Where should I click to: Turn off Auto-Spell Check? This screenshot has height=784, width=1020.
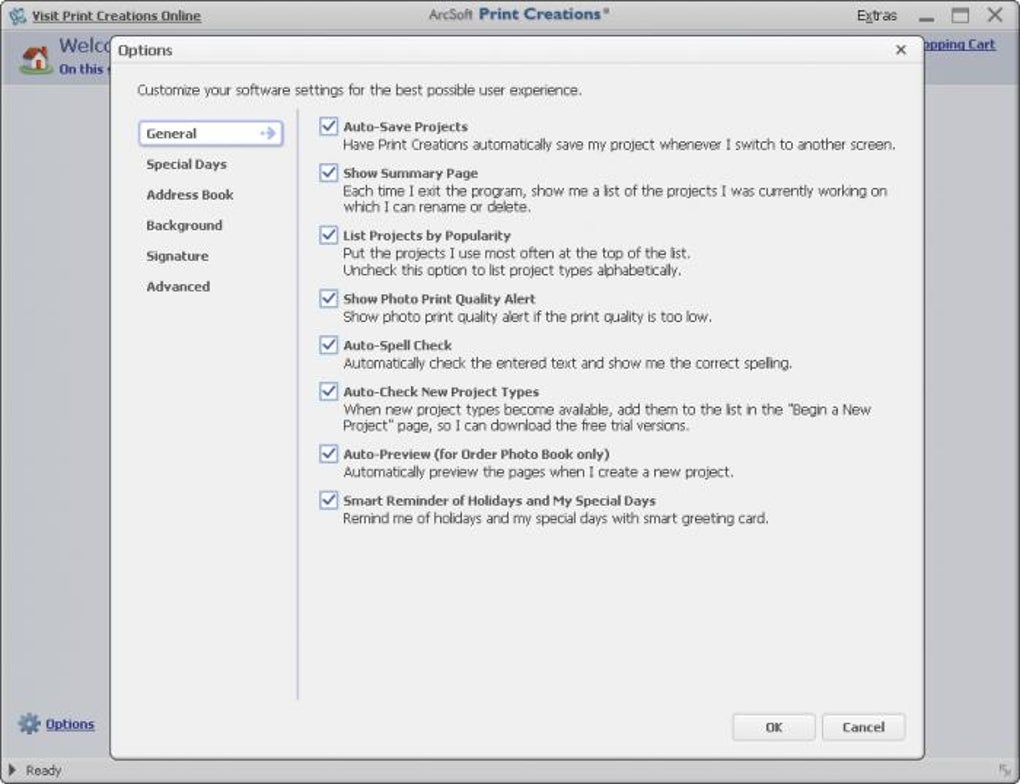pyautogui.click(x=329, y=344)
